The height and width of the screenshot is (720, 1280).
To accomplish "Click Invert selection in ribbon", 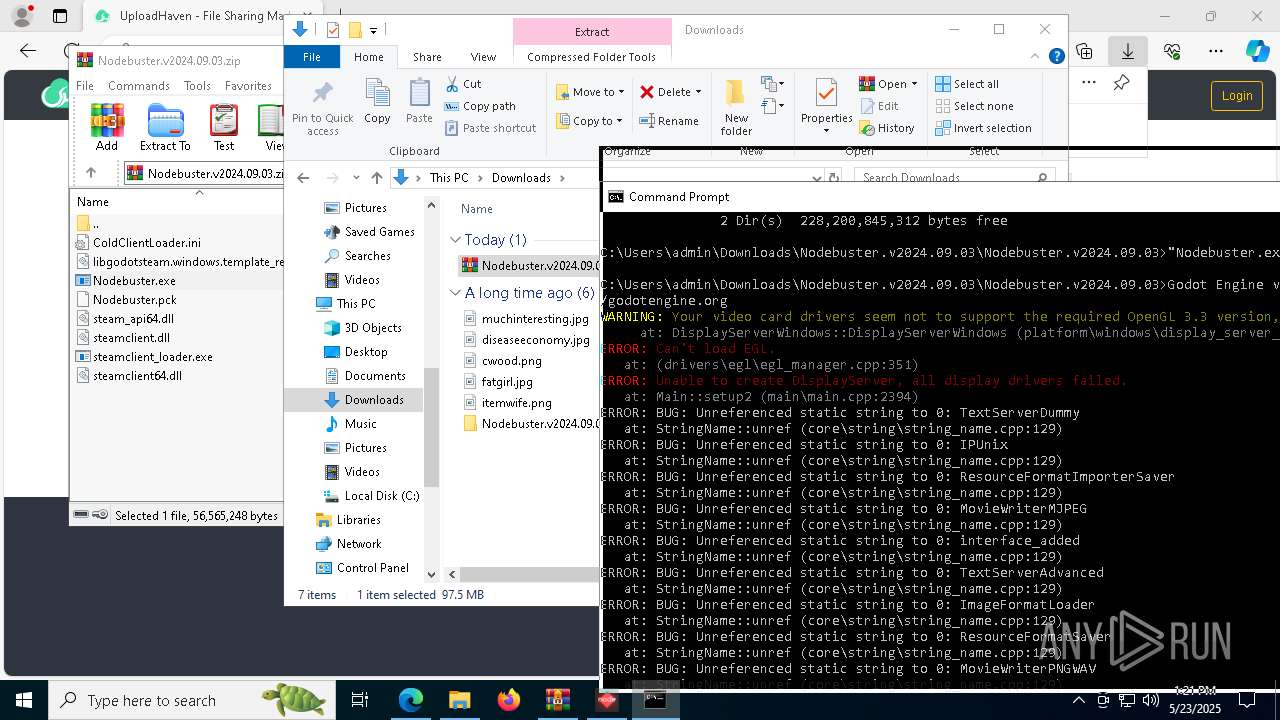I will point(983,128).
